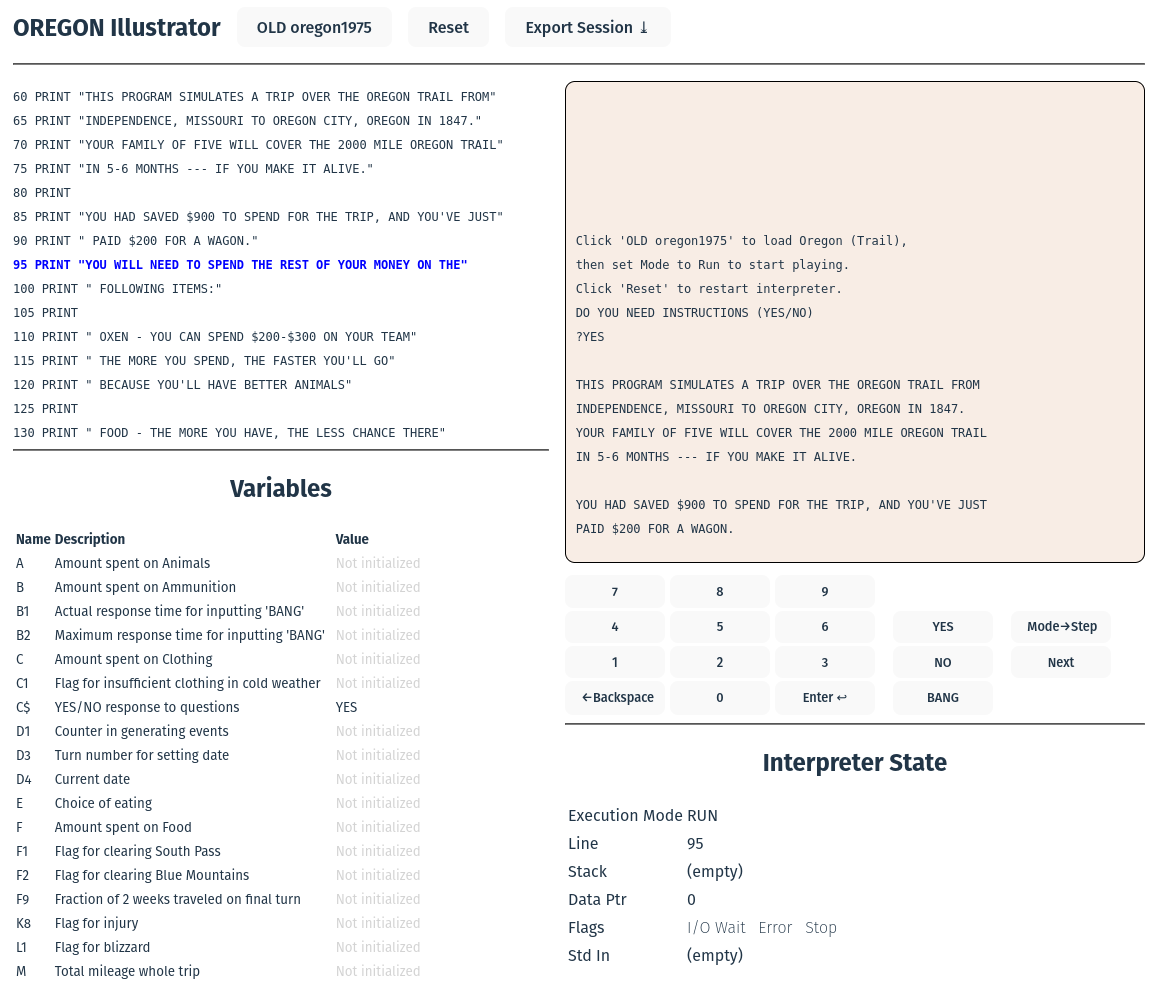Viewport: 1164px width, 983px height.
Task: Answer with the YES key
Action: (x=942, y=626)
